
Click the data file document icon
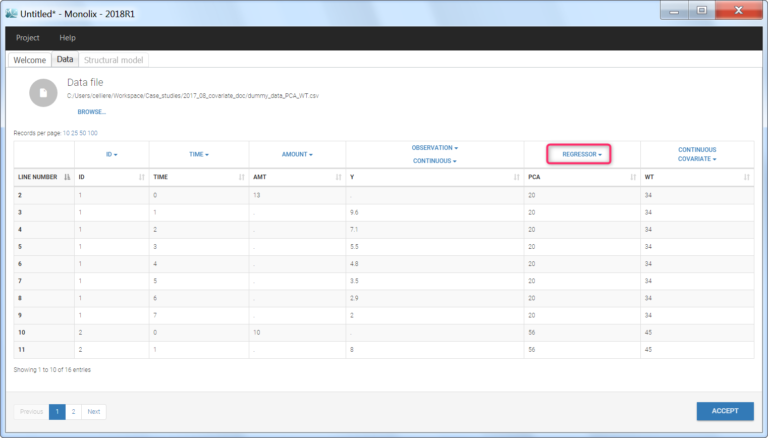click(x=43, y=92)
